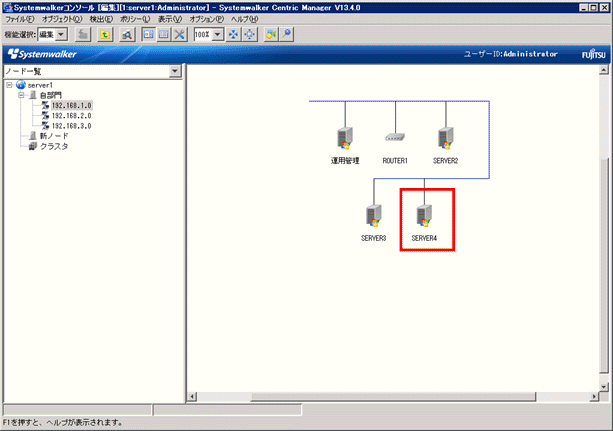This screenshot has height=431, width=613.
Task: Click the map horizontal scrollbar left arrow
Action: (x=192, y=397)
